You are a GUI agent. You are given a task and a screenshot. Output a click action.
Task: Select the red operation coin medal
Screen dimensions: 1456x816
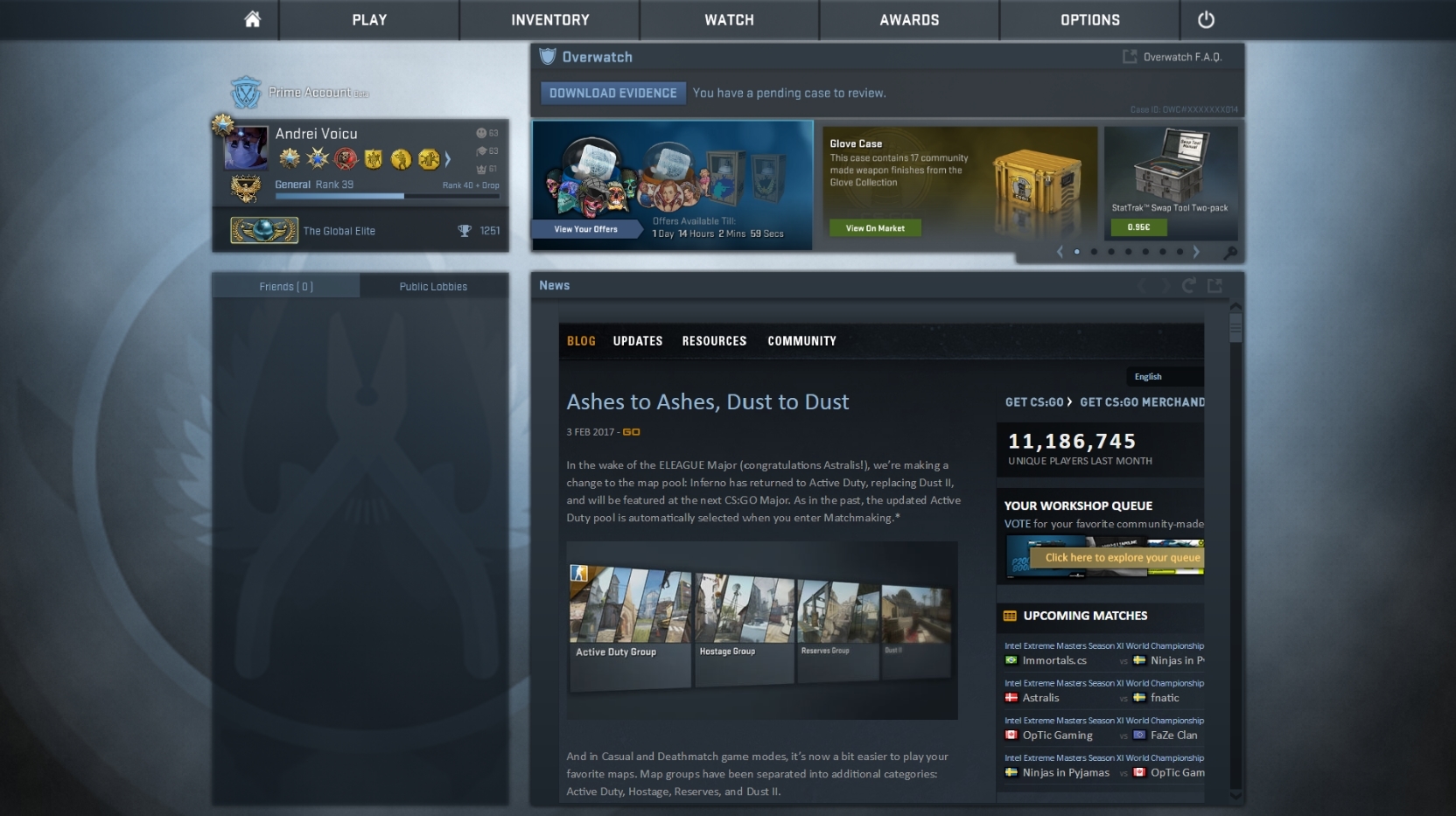tap(346, 158)
